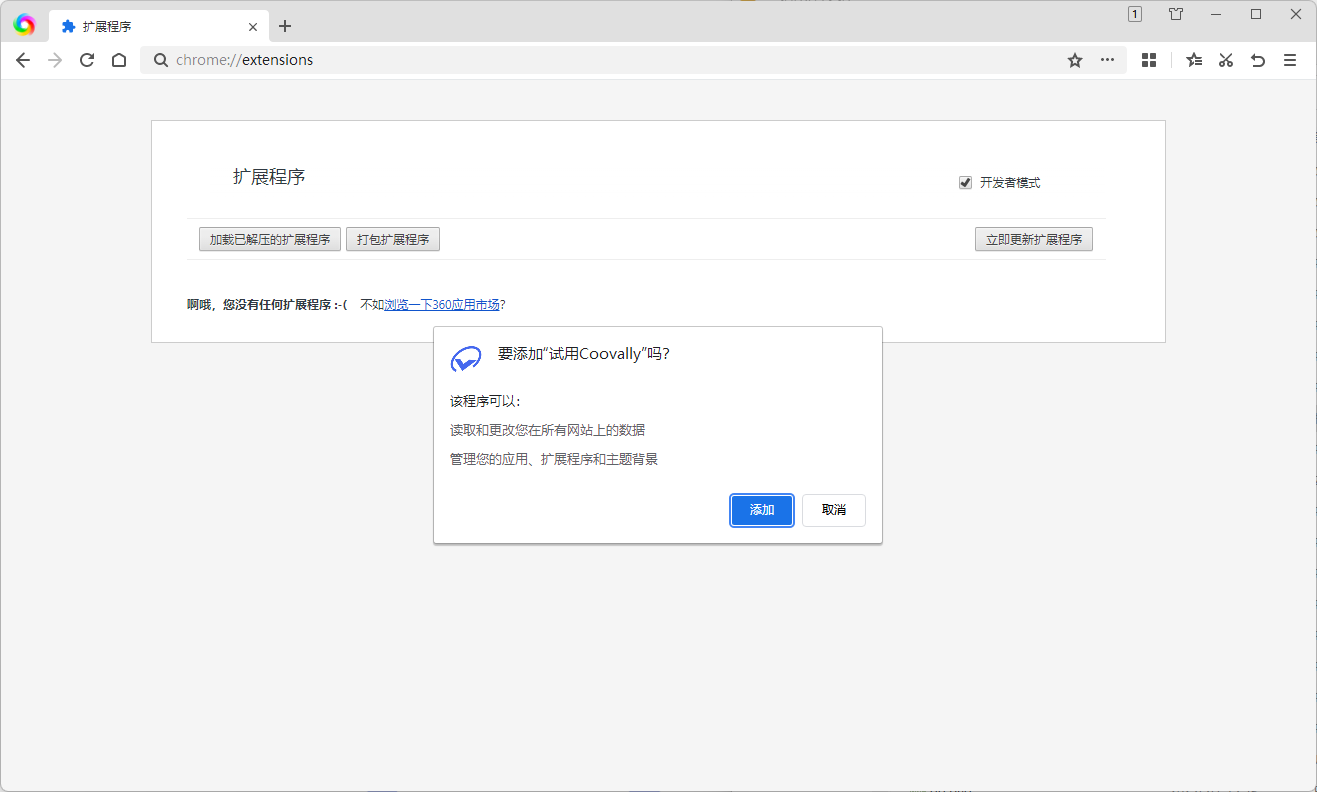Click 立即更新扩展程序 button

coord(1034,240)
